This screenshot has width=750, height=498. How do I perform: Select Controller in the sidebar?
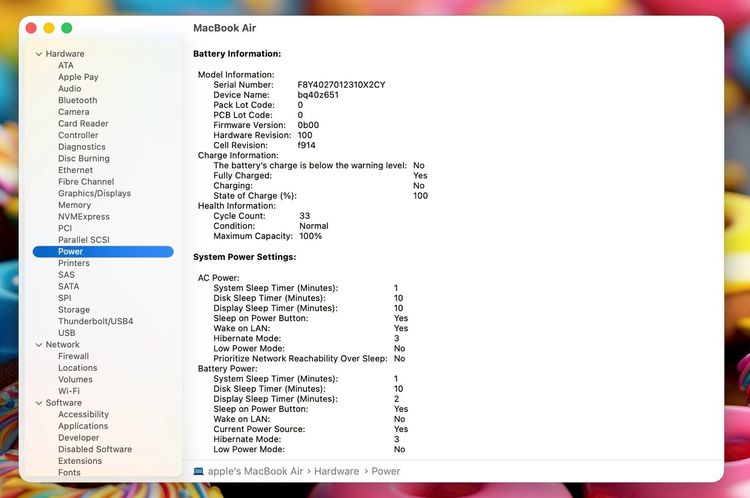pyautogui.click(x=78, y=135)
